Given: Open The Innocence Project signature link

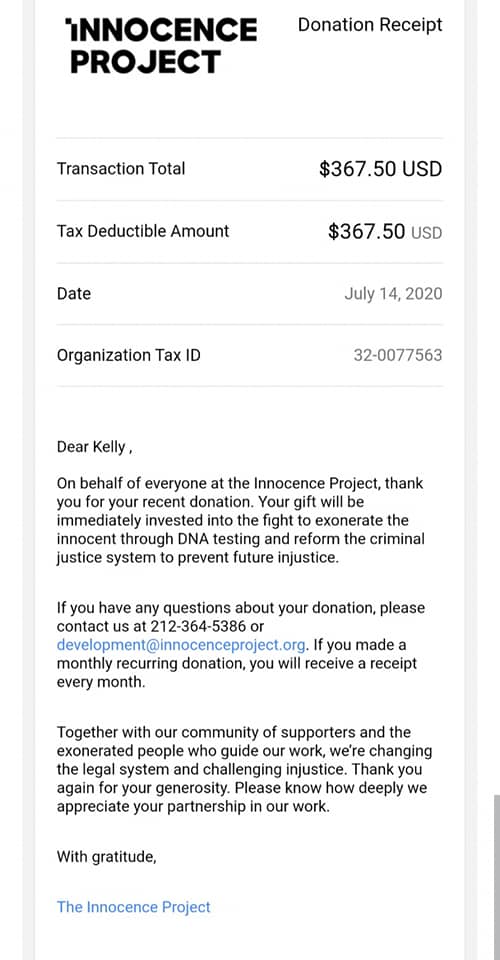Looking at the screenshot, I should (x=133, y=907).
